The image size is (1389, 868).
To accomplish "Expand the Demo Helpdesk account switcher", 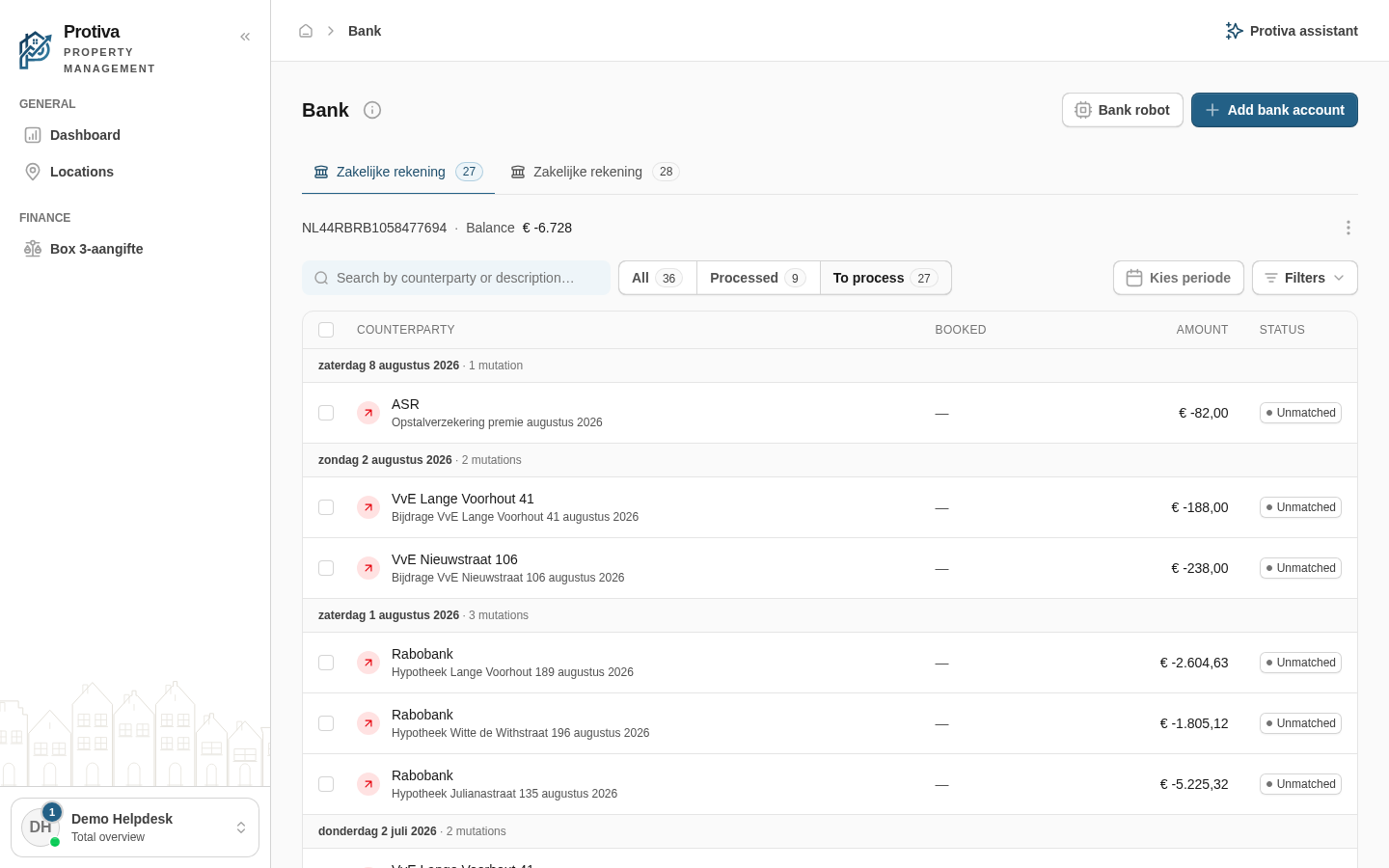I will (x=135, y=827).
